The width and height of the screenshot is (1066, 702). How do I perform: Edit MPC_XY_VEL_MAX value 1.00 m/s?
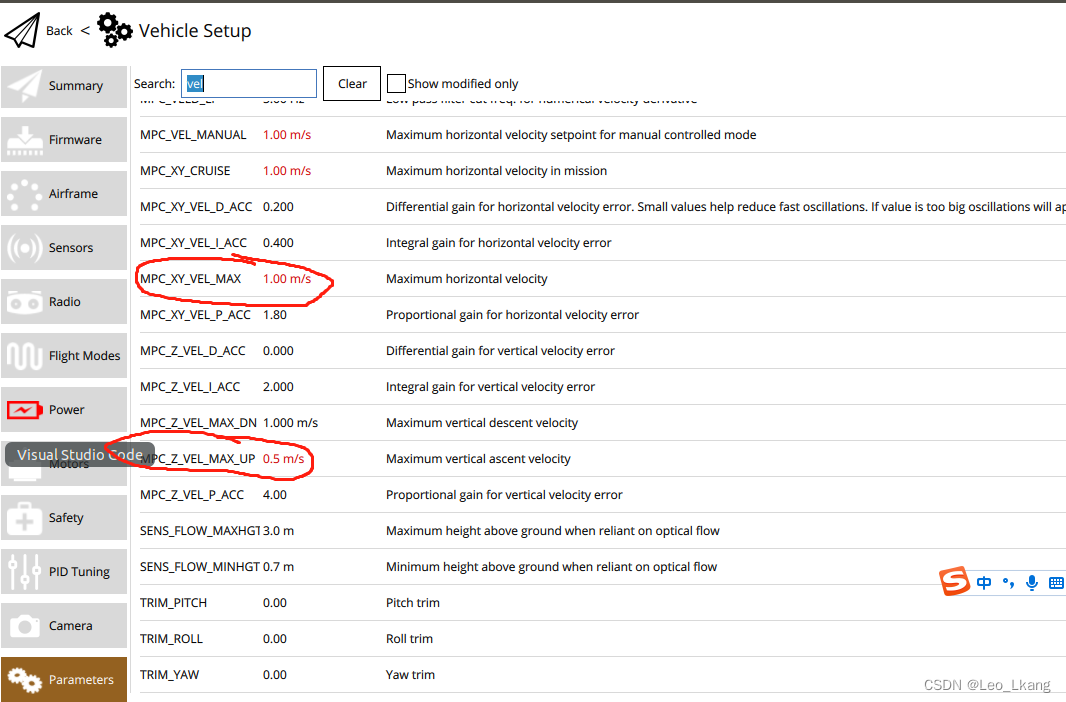pos(287,279)
